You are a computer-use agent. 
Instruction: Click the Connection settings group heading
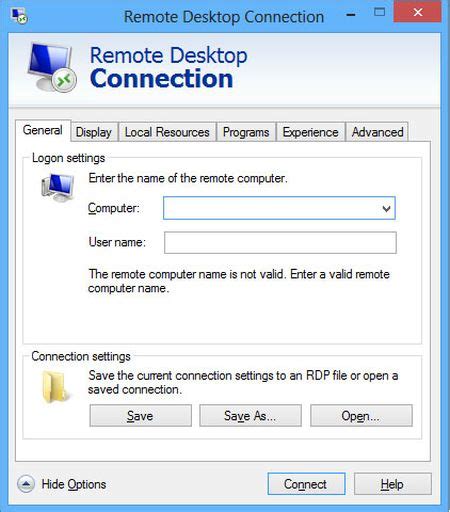pyautogui.click(x=81, y=356)
